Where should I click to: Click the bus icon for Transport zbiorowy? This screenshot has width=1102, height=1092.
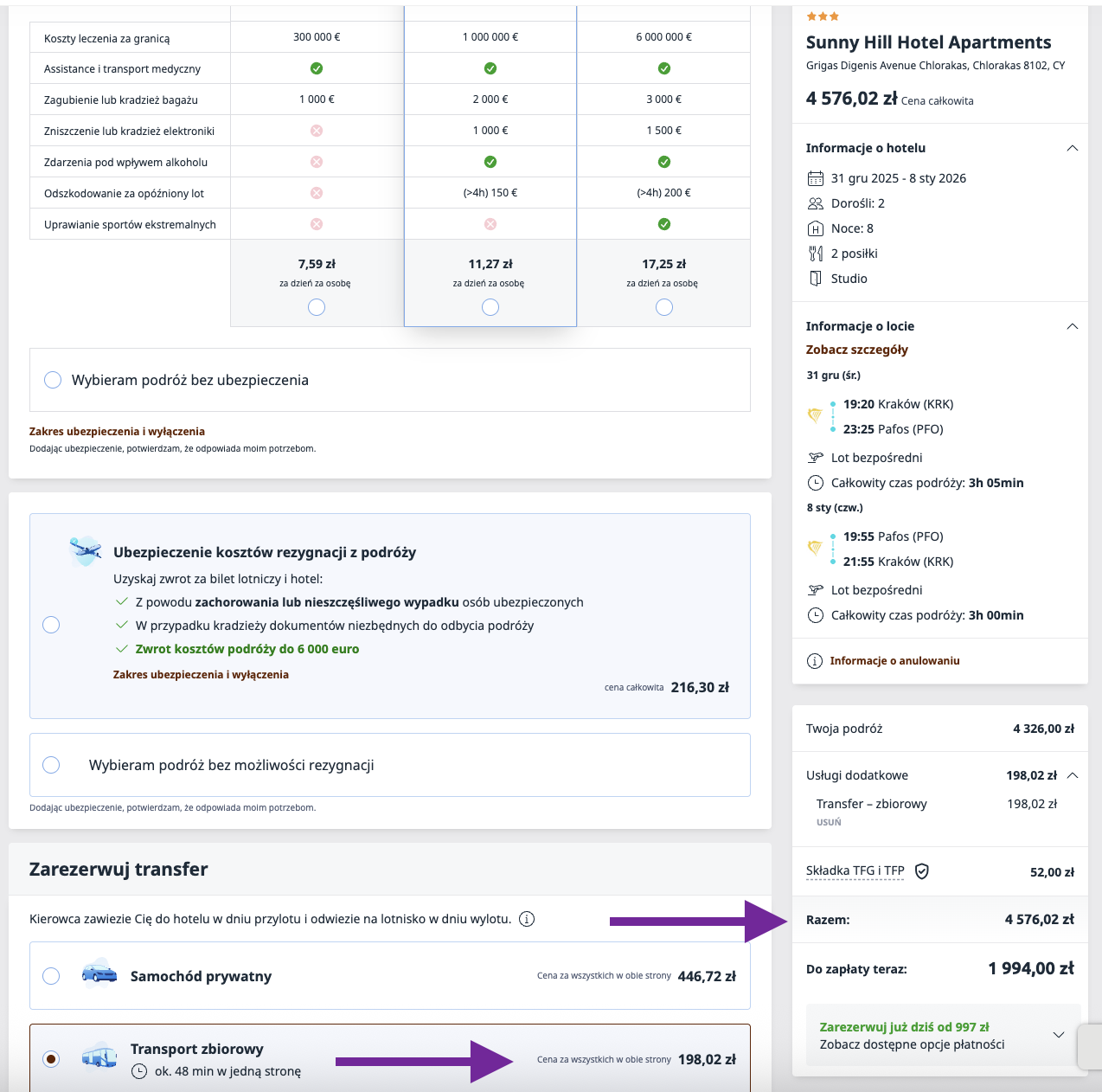tap(99, 1057)
